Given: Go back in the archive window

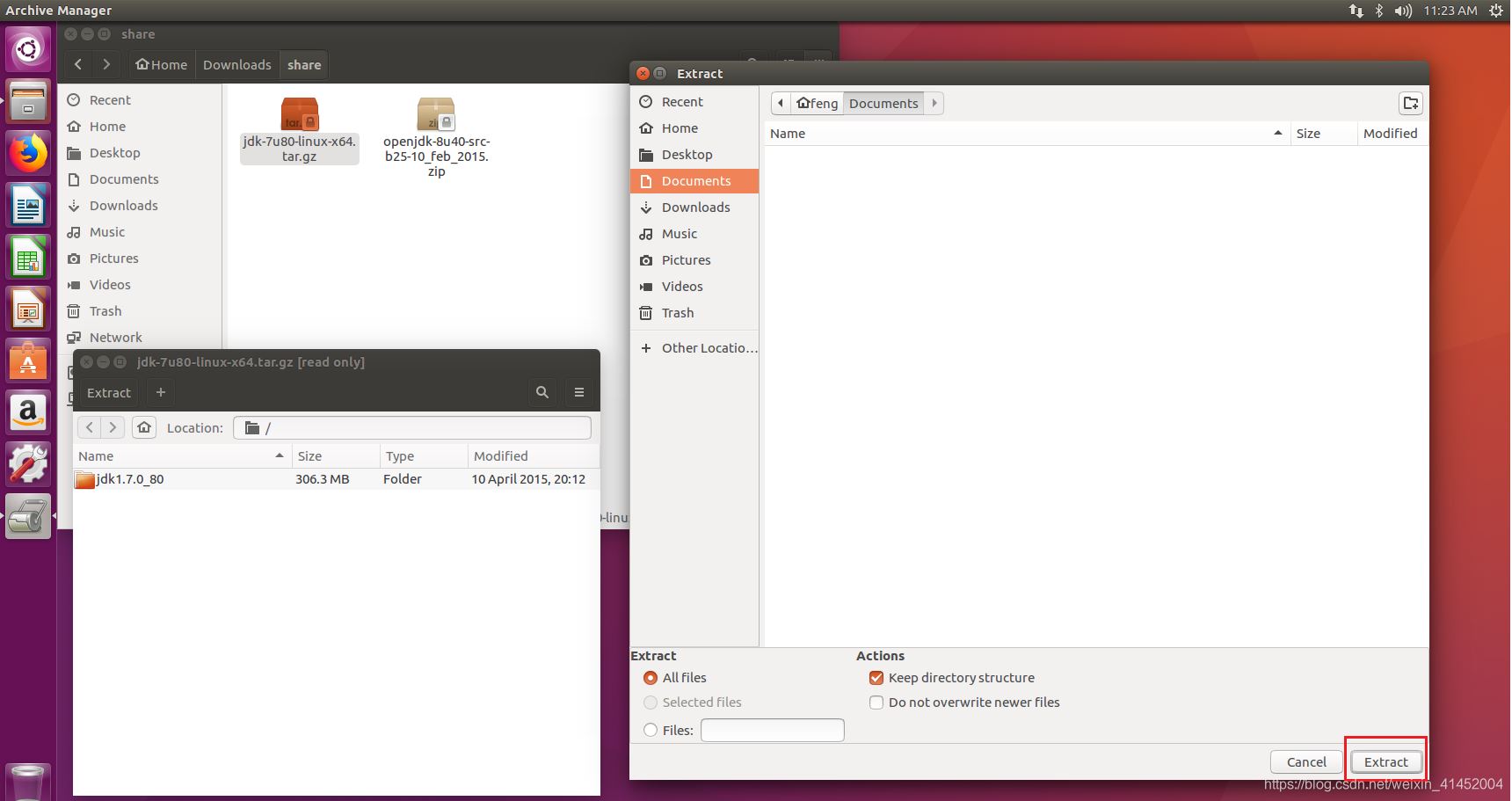Looking at the screenshot, I should 90,427.
